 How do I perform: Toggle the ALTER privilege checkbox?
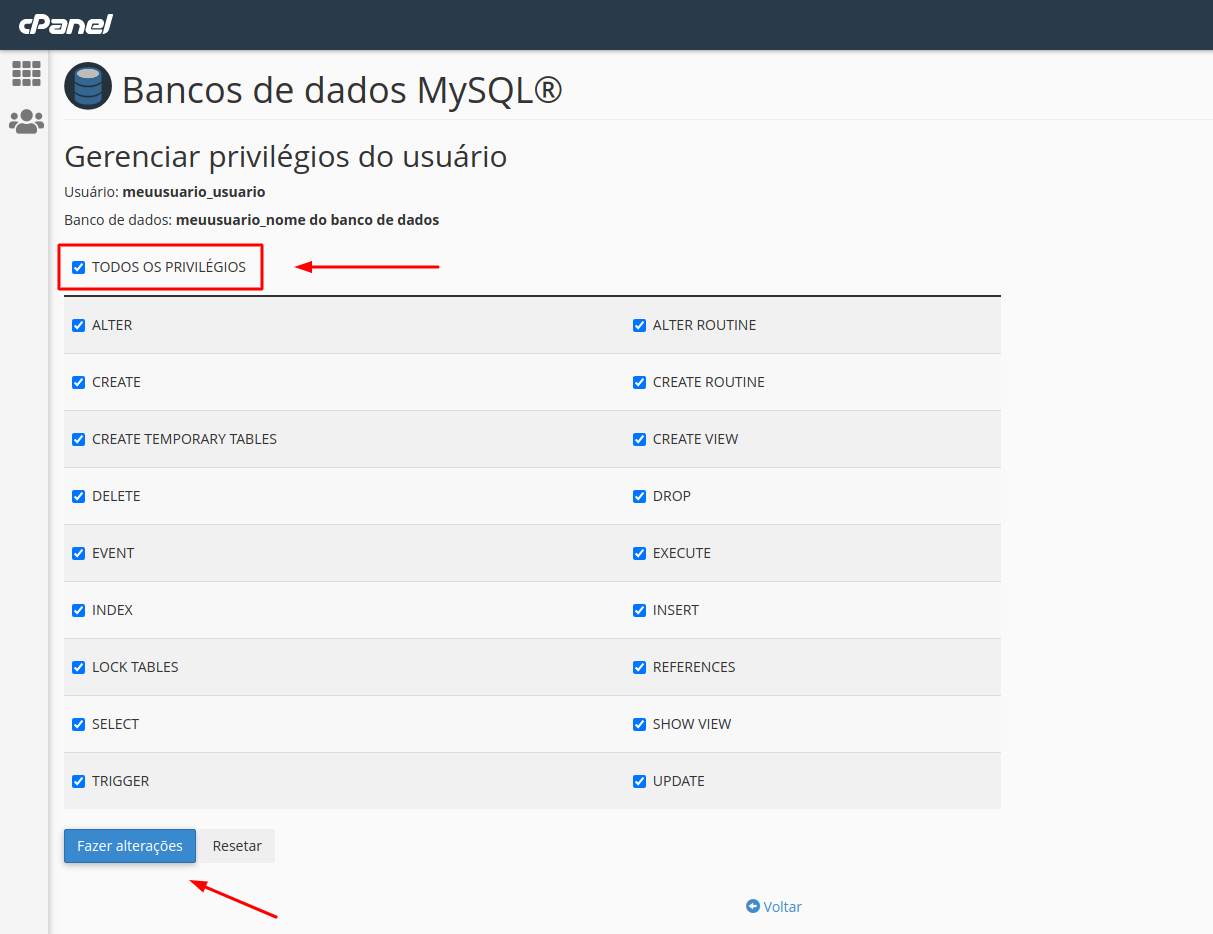(79, 325)
